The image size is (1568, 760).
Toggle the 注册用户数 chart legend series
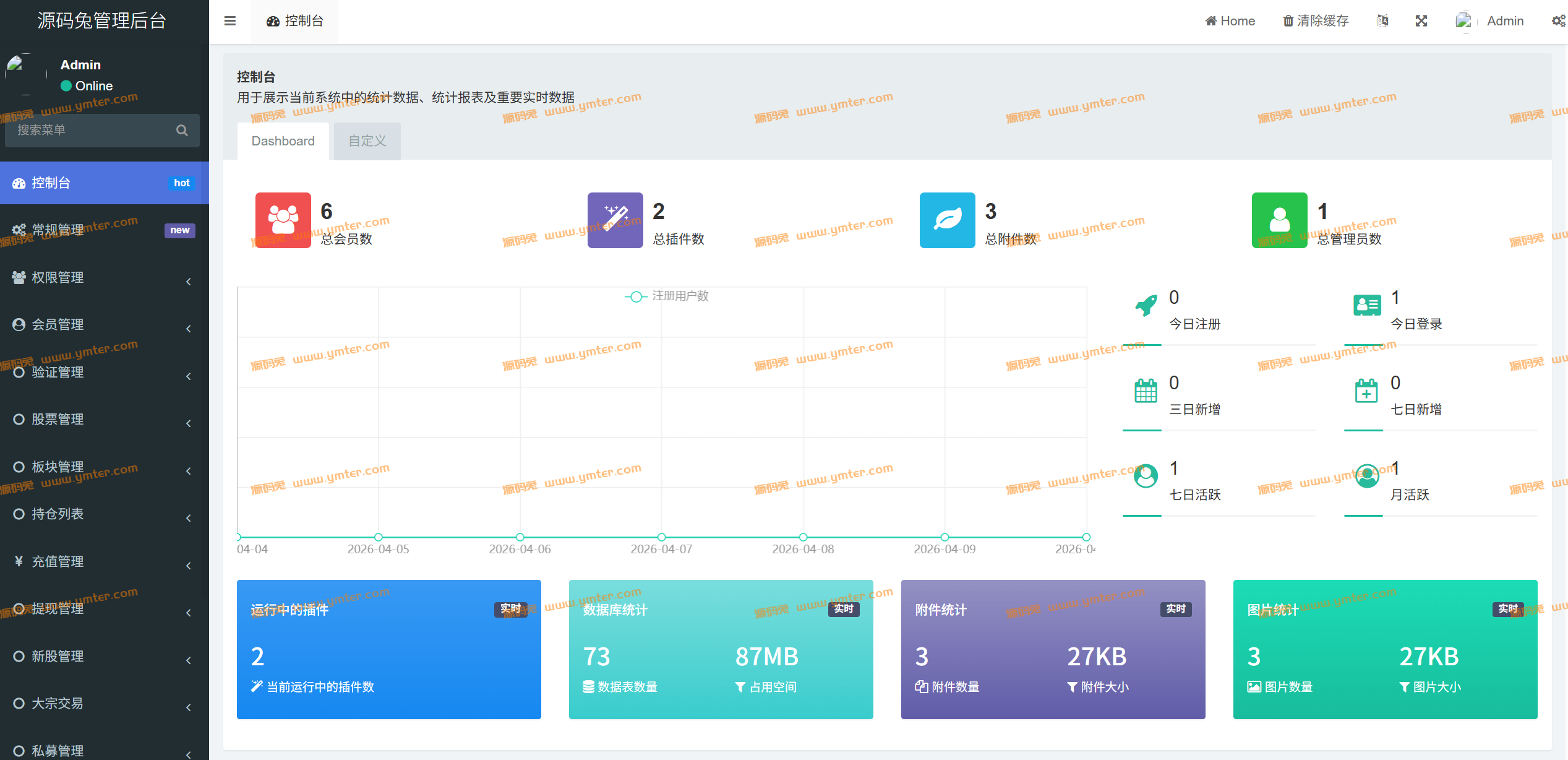667,296
